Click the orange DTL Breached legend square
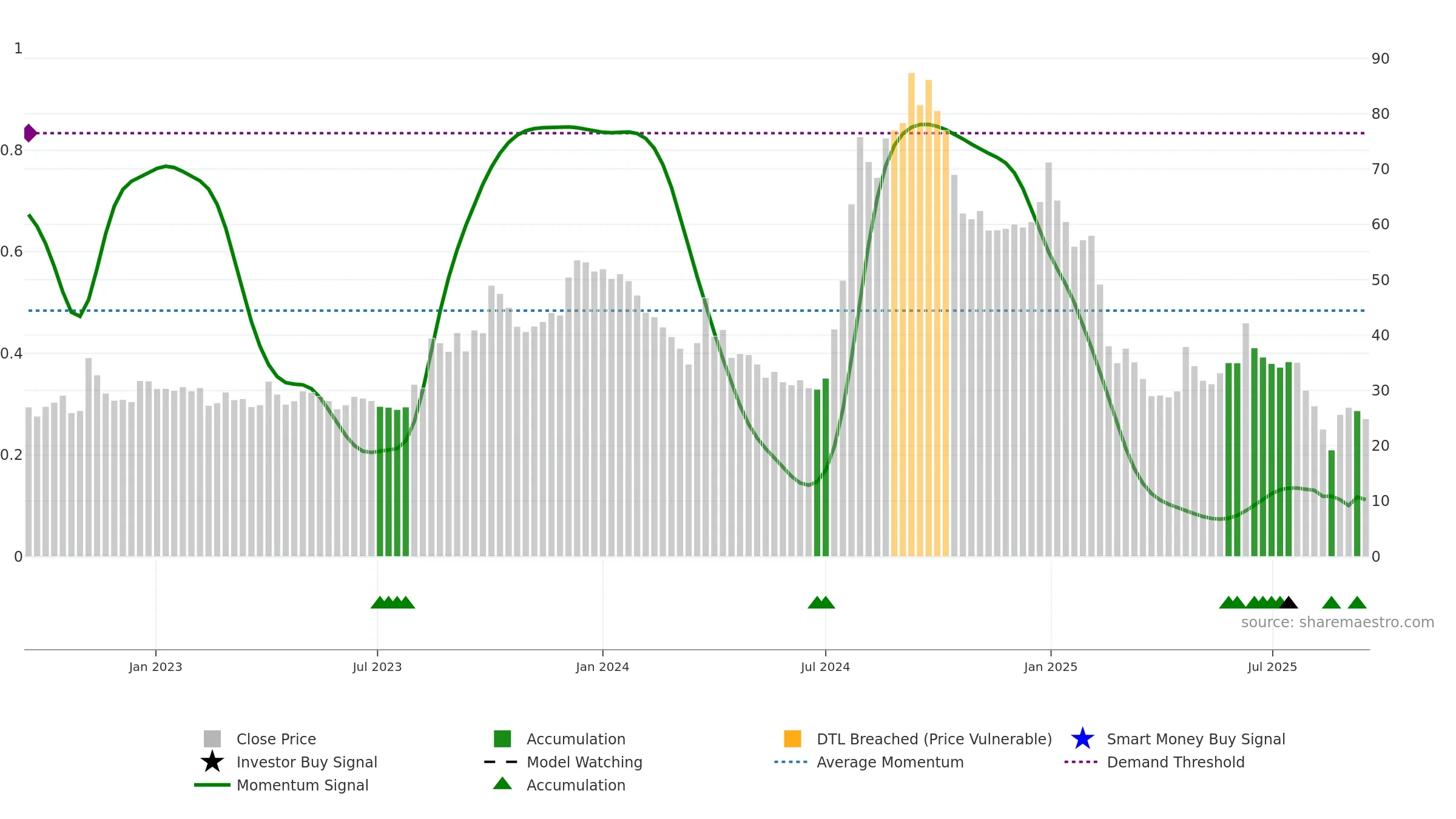This screenshot has height=819, width=1456. click(x=792, y=738)
